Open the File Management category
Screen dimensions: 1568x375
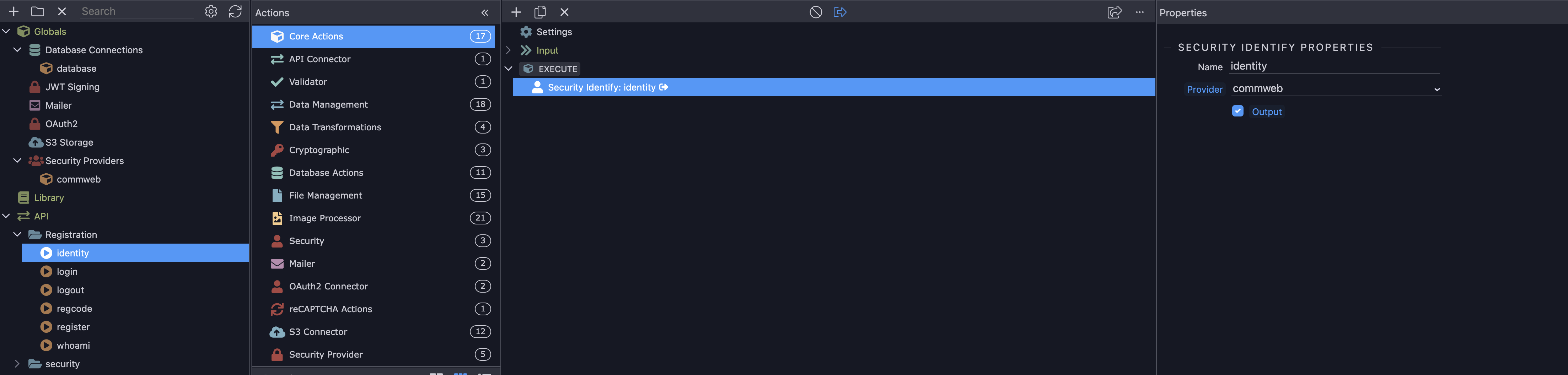[x=373, y=195]
